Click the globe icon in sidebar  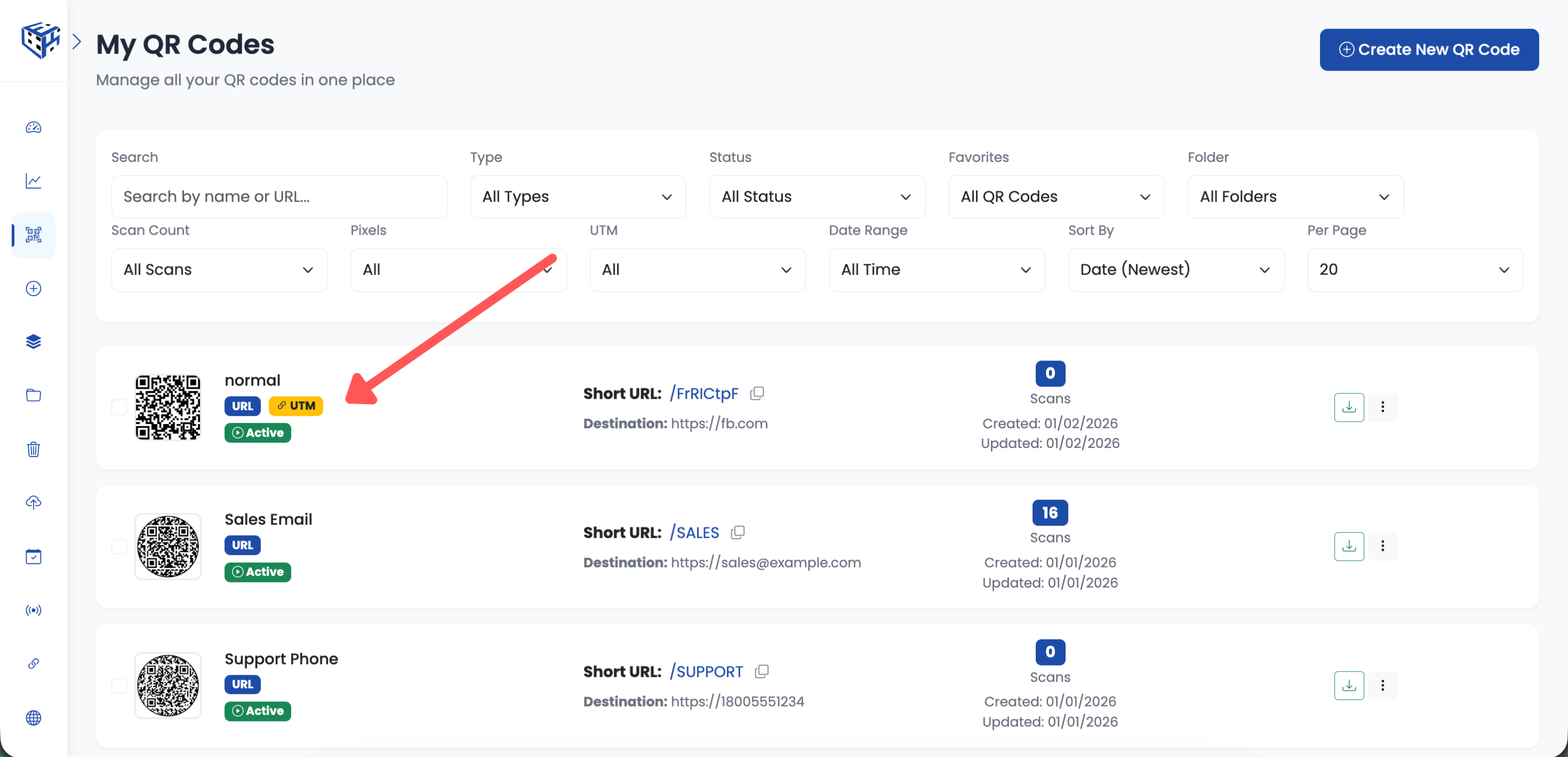click(x=34, y=717)
